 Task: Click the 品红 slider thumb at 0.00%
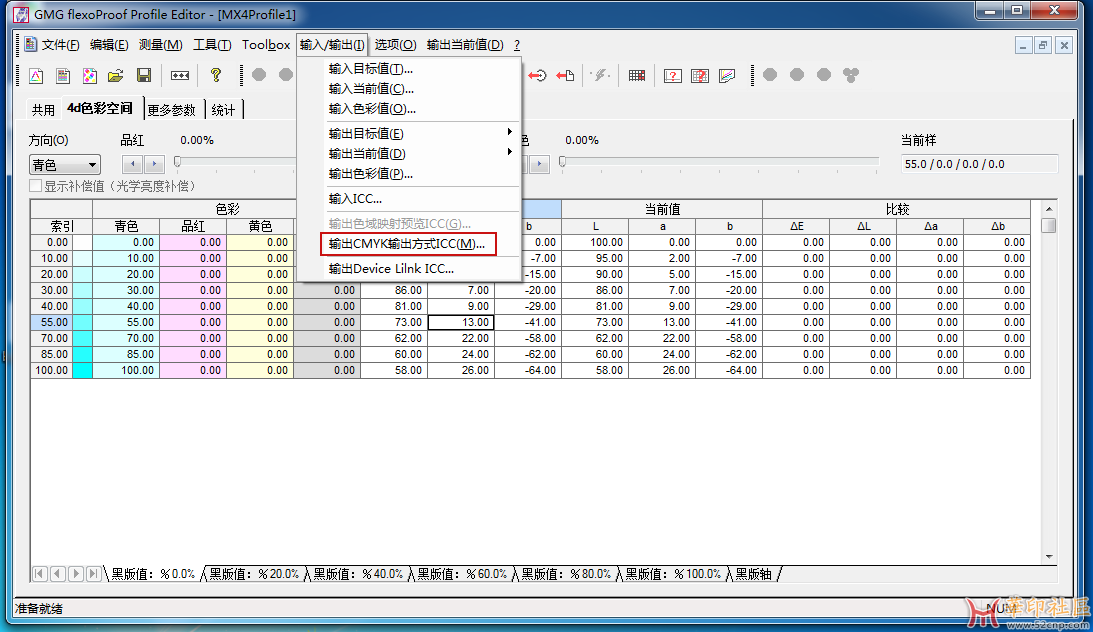pos(178,162)
